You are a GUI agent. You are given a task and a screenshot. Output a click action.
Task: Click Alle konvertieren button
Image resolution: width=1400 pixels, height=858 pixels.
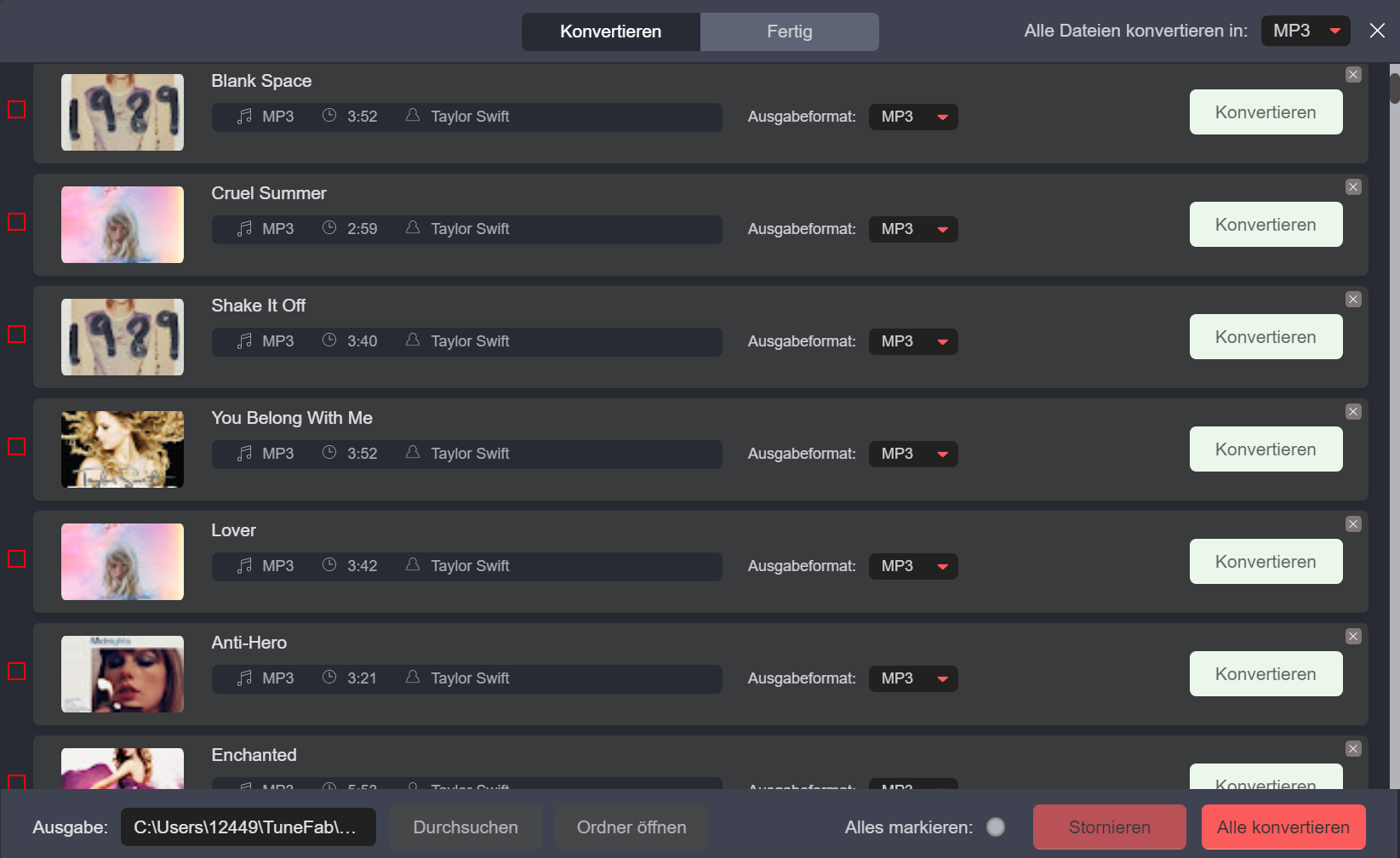[1283, 827]
